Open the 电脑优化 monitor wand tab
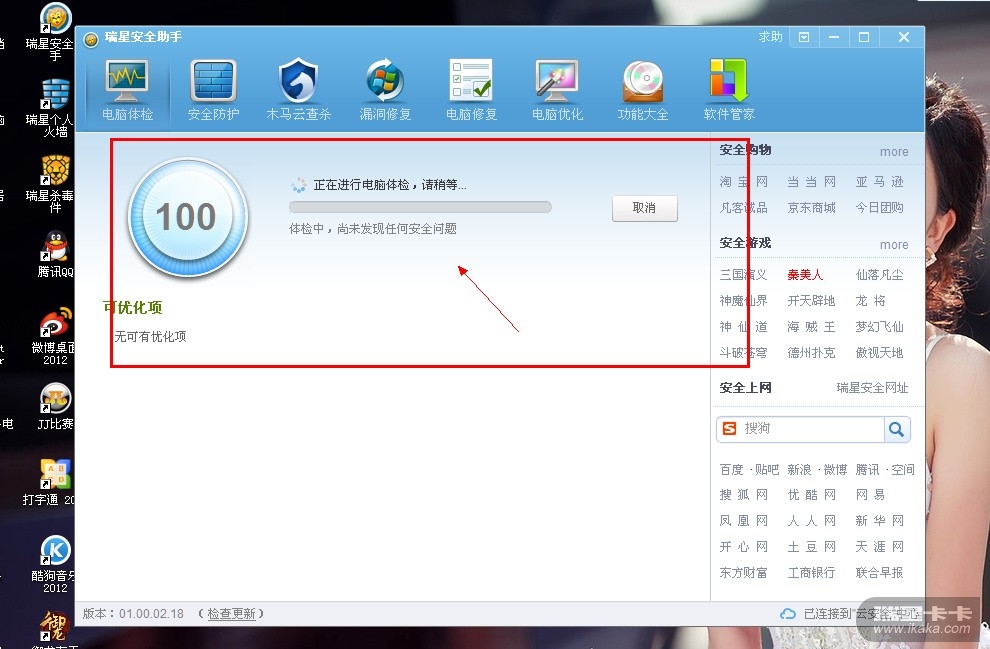Viewport: 990px width, 649px height. [x=557, y=90]
